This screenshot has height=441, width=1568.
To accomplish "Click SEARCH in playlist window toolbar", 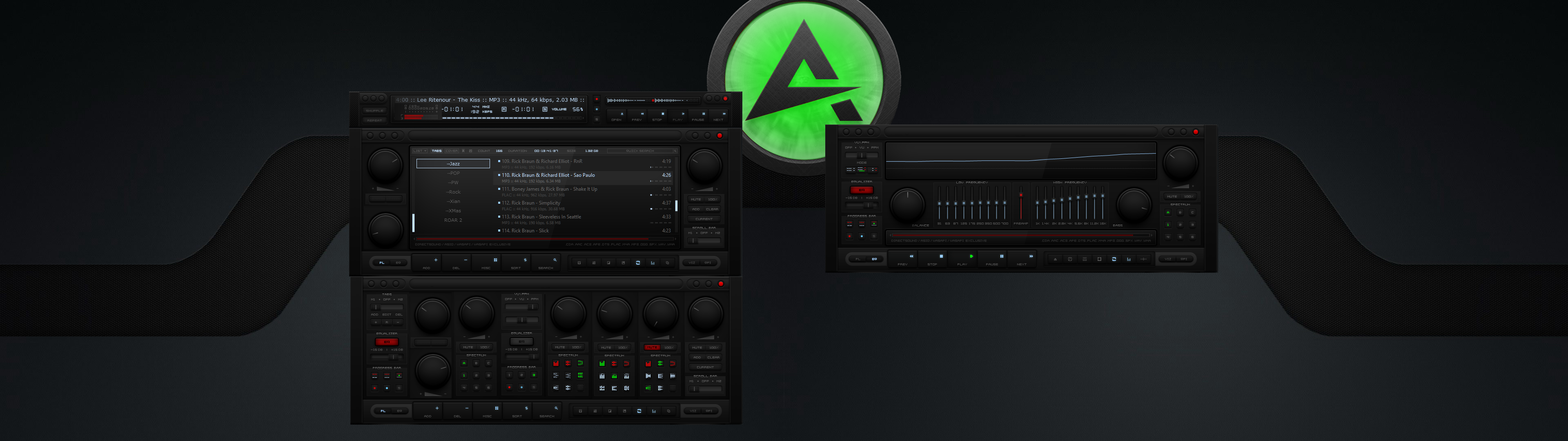I will 546,263.
